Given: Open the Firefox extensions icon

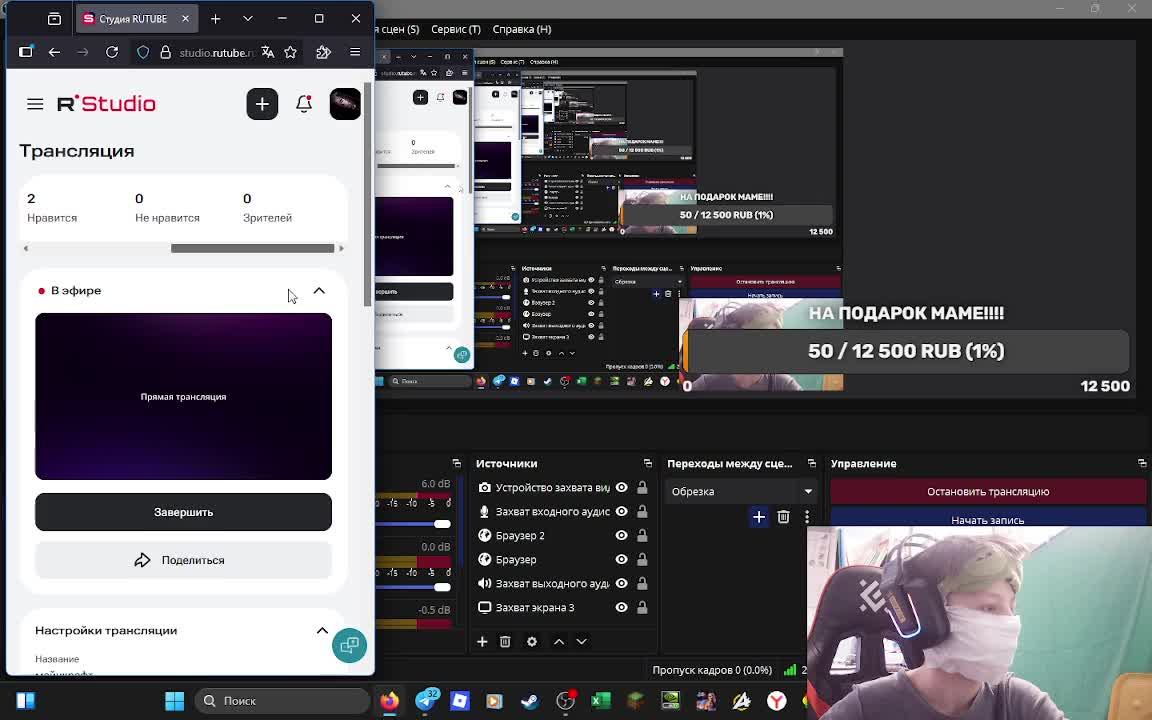Looking at the screenshot, I should 323,52.
